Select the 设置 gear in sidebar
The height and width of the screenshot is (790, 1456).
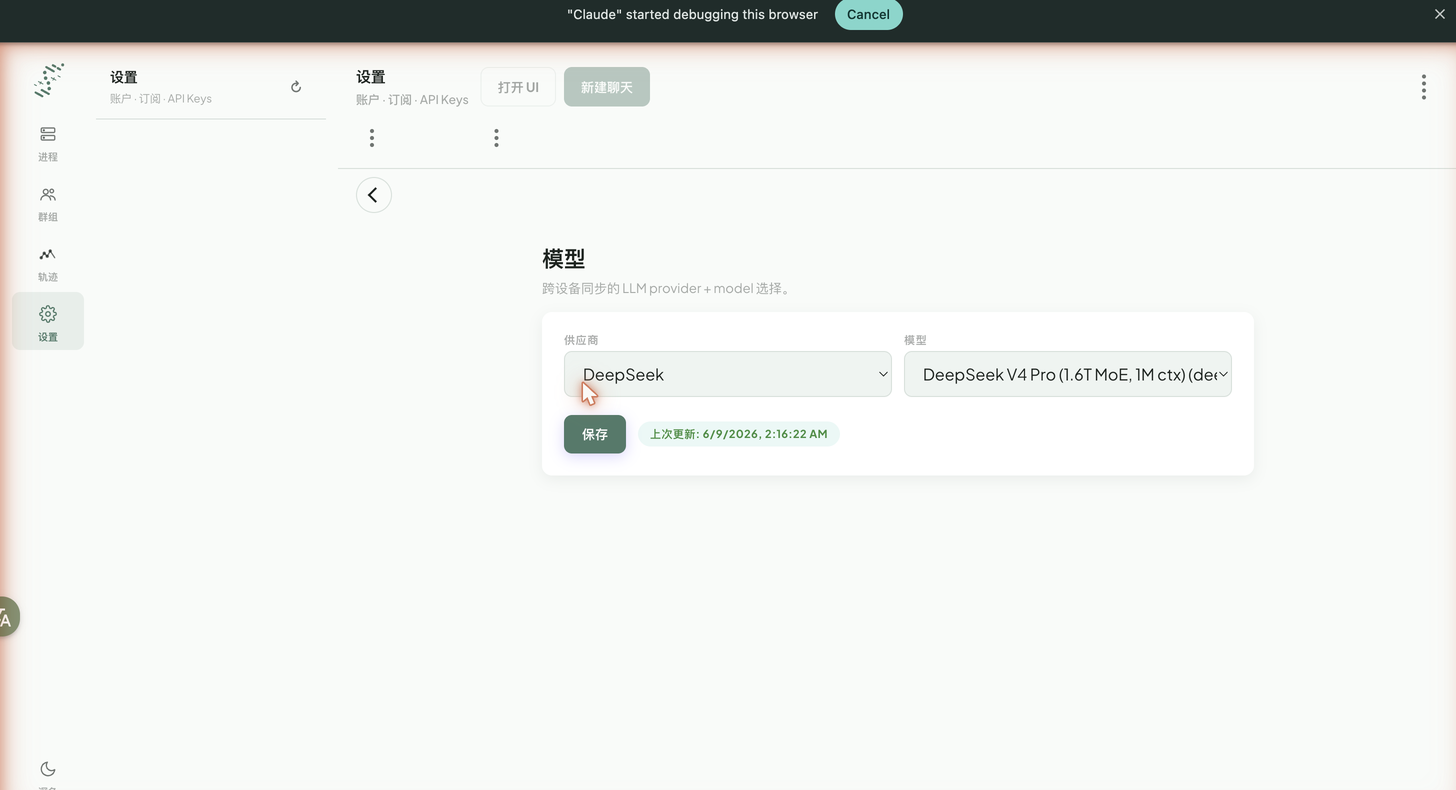[x=48, y=322]
